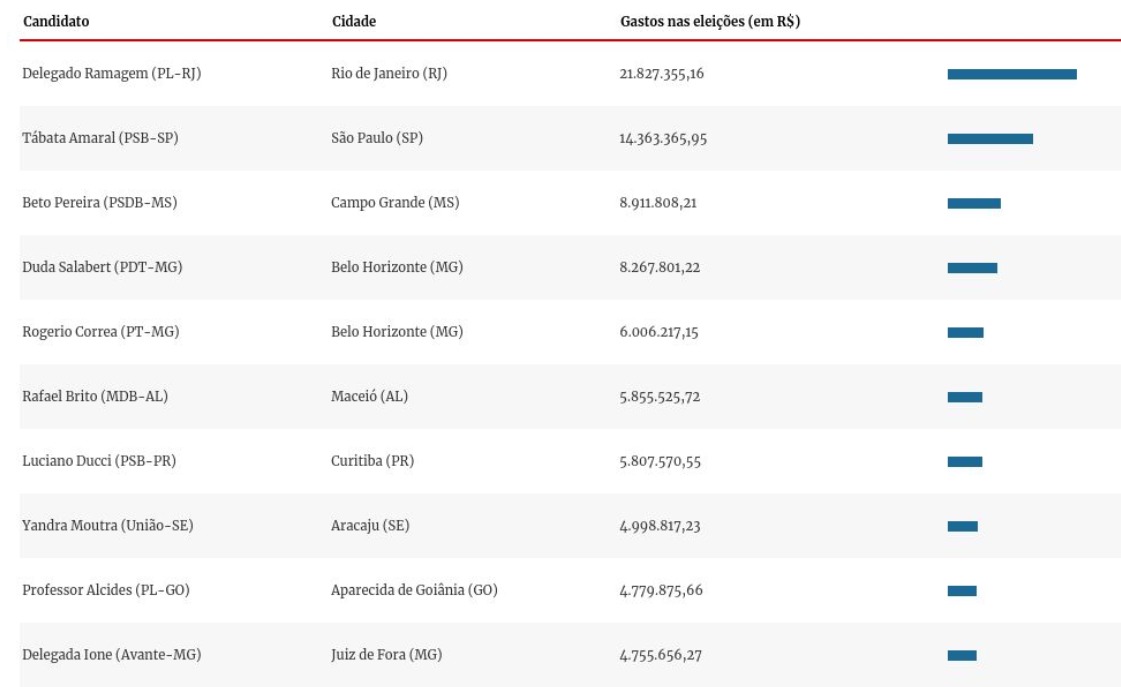
Task: Select the Beto Pereira (PSDB-MS) entry
Action: (99, 203)
